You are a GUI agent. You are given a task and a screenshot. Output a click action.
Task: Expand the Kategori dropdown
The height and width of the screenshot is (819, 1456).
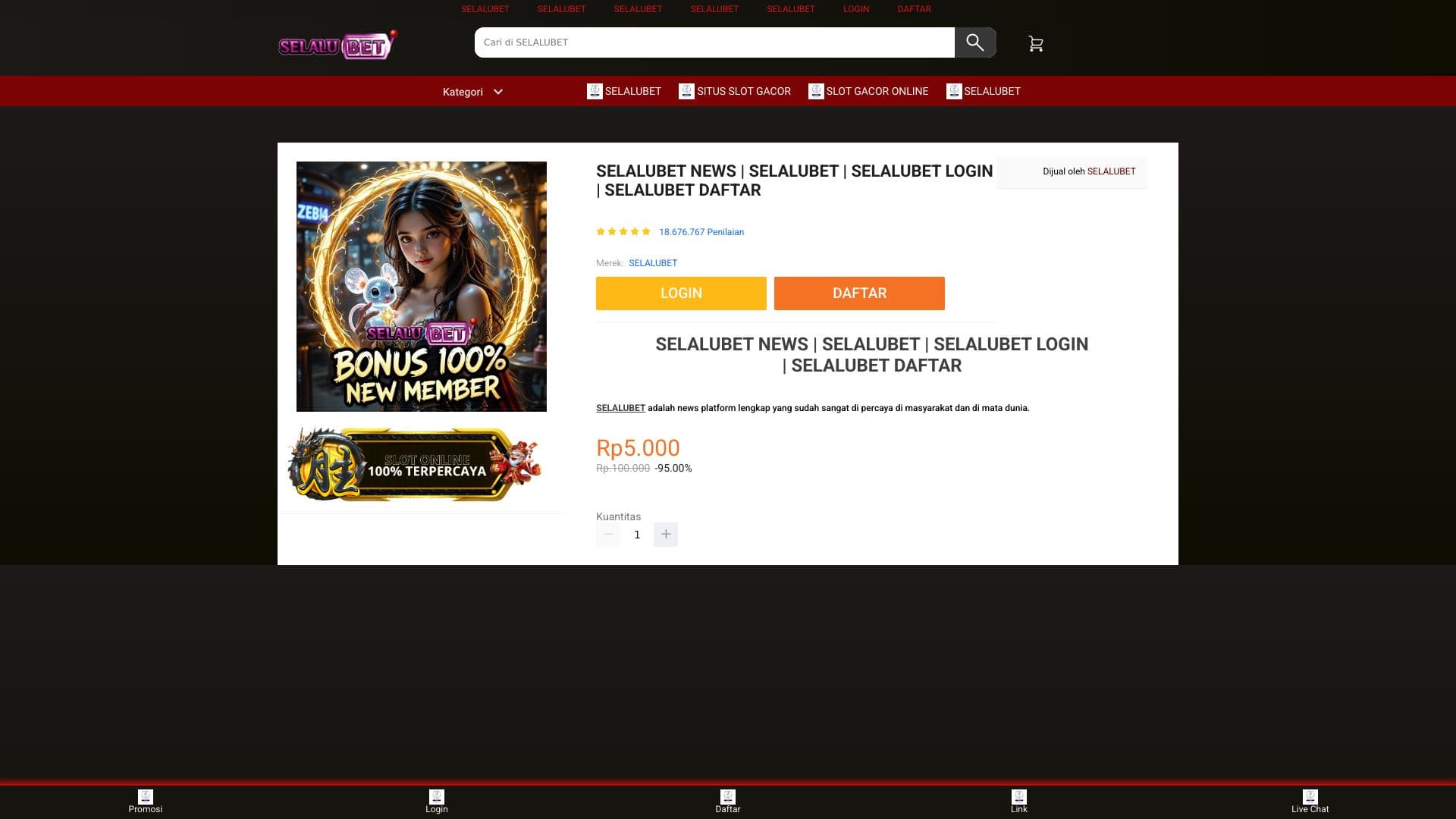pos(472,92)
